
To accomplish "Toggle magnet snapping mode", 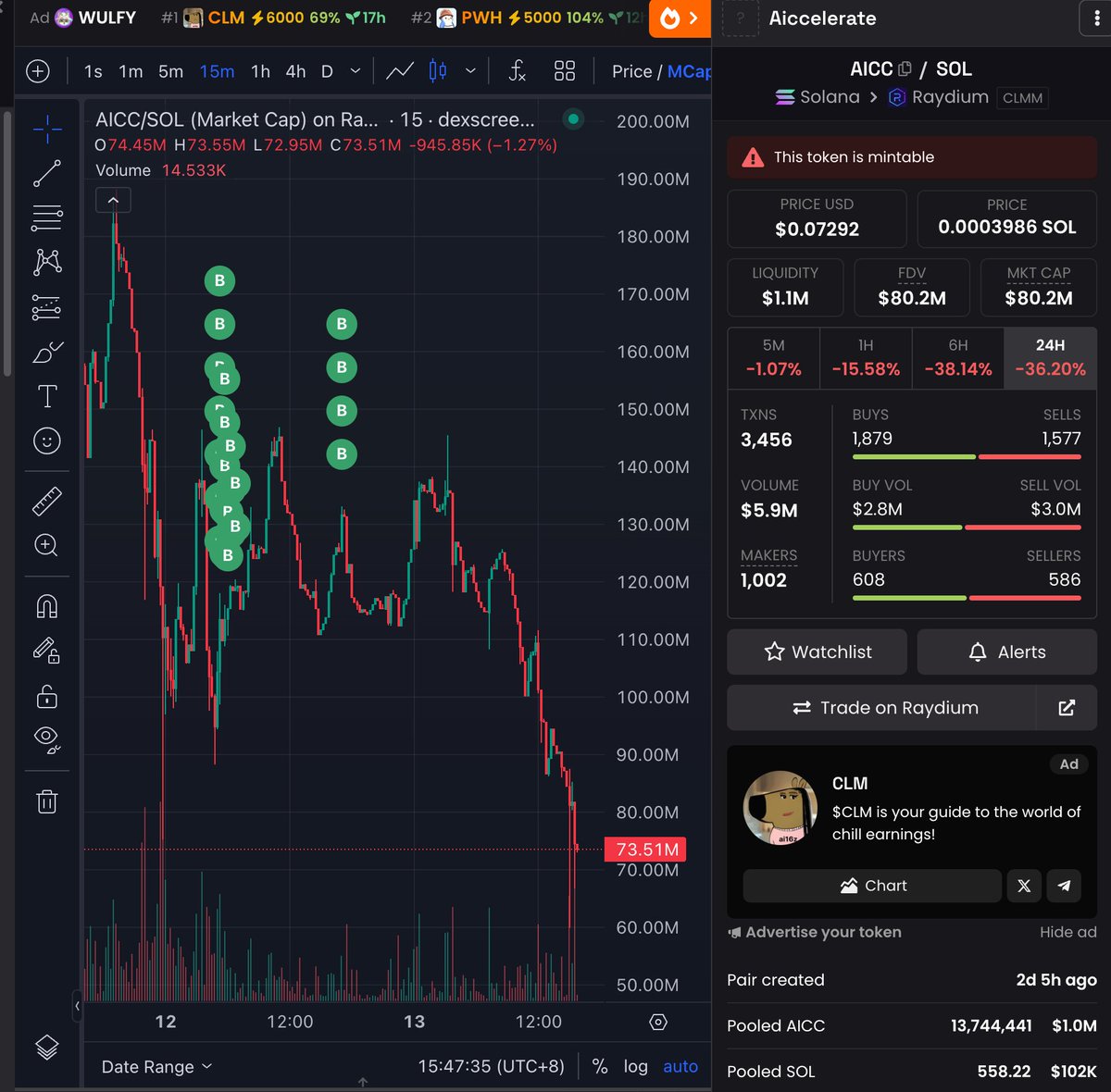I will point(47,606).
